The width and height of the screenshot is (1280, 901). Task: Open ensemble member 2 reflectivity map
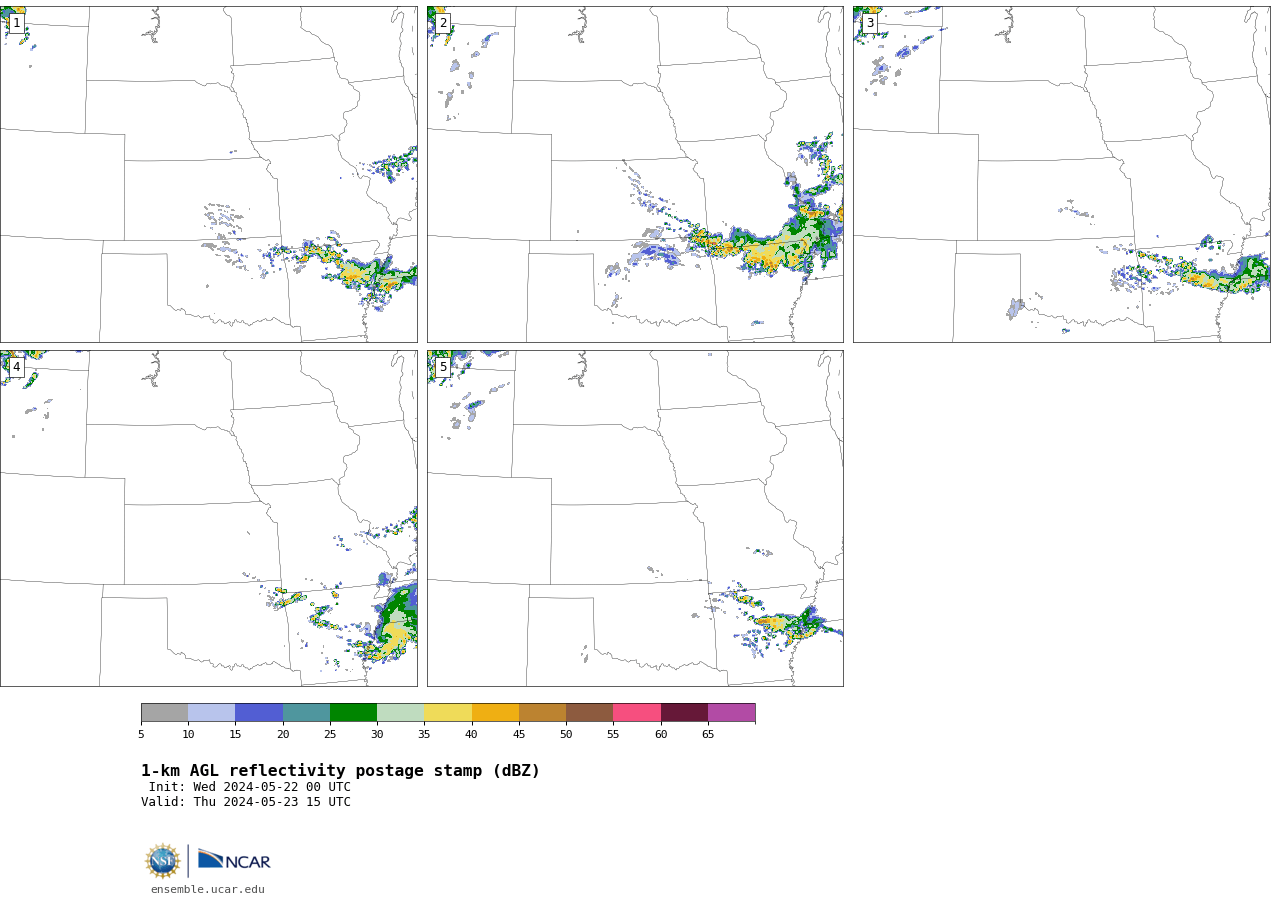(635, 174)
